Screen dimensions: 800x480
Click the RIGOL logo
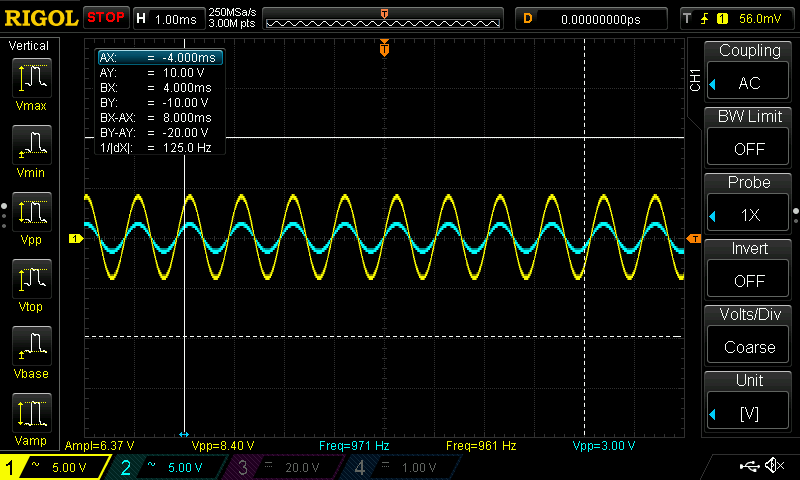[x=40, y=18]
